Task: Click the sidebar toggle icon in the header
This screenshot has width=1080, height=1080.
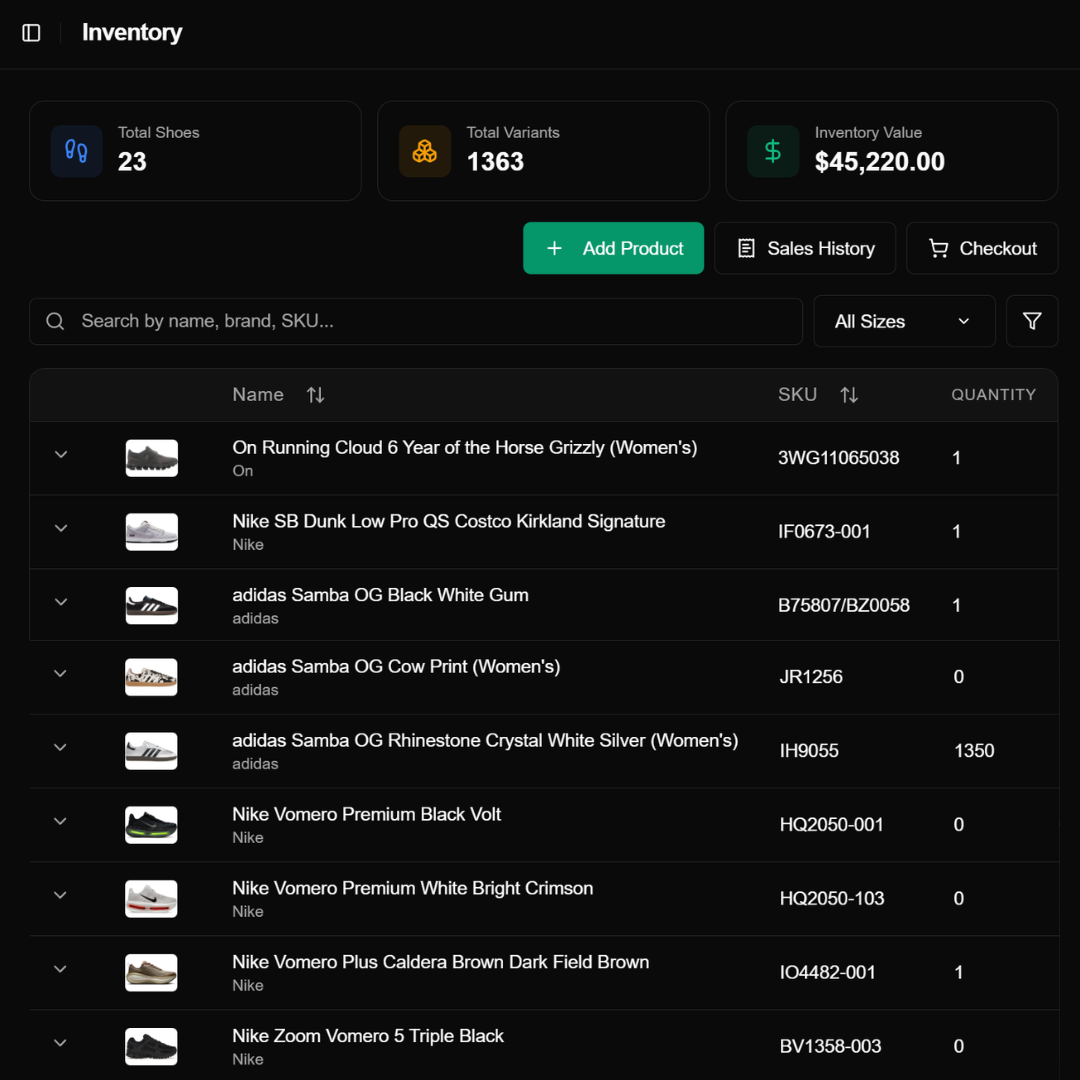Action: point(31,32)
